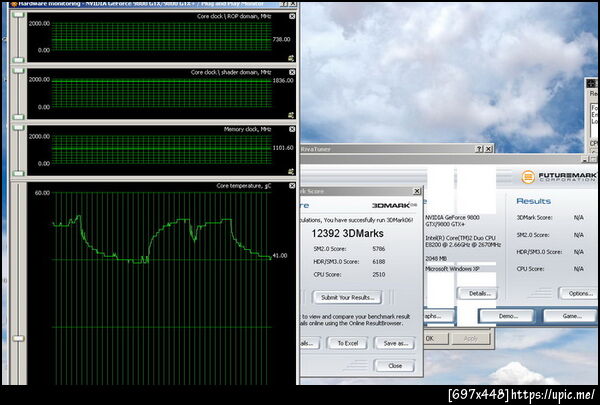Click slider handle beside Core temperature graph

coord(18,338)
